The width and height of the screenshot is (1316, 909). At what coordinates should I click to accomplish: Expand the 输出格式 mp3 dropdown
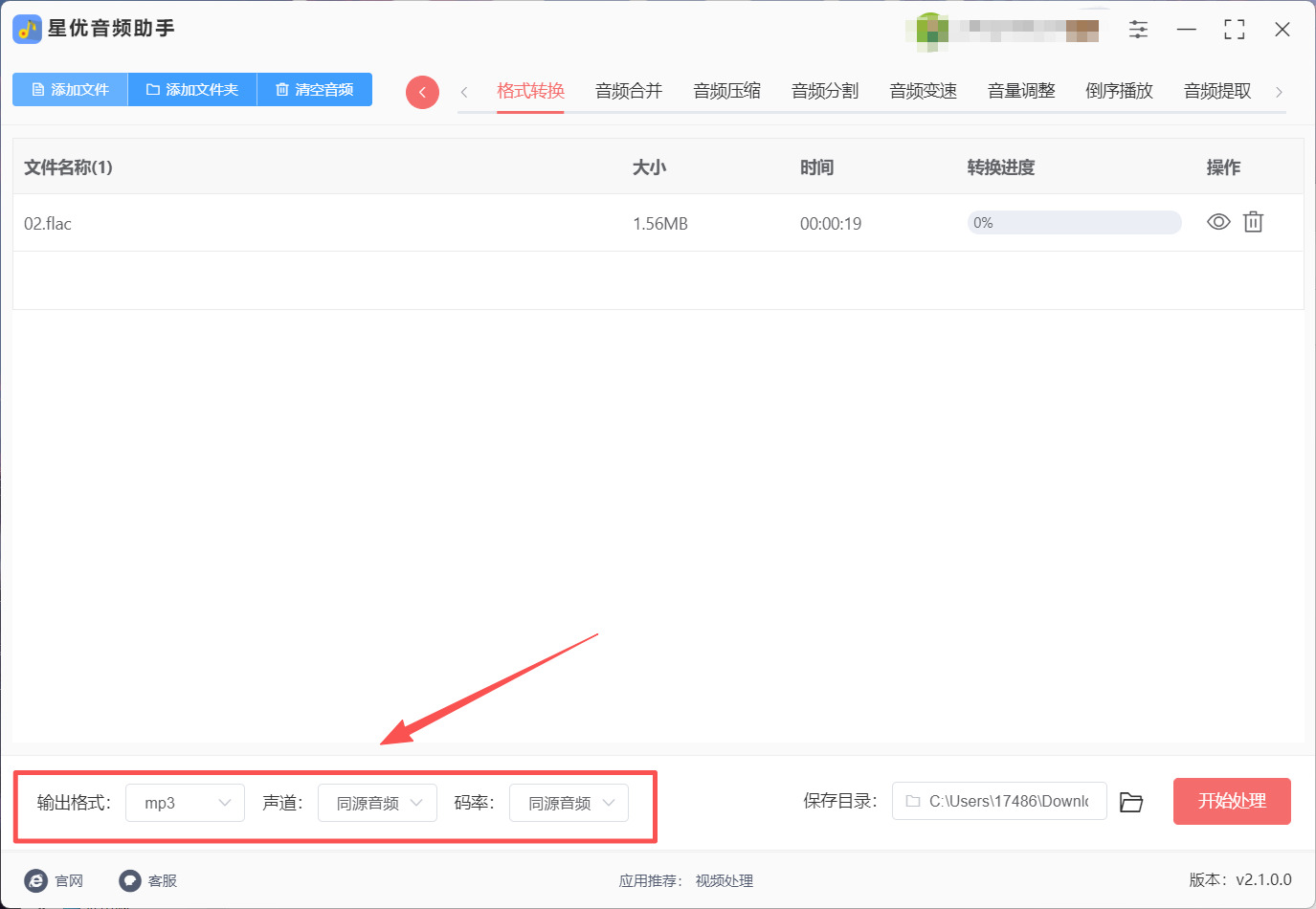click(185, 803)
